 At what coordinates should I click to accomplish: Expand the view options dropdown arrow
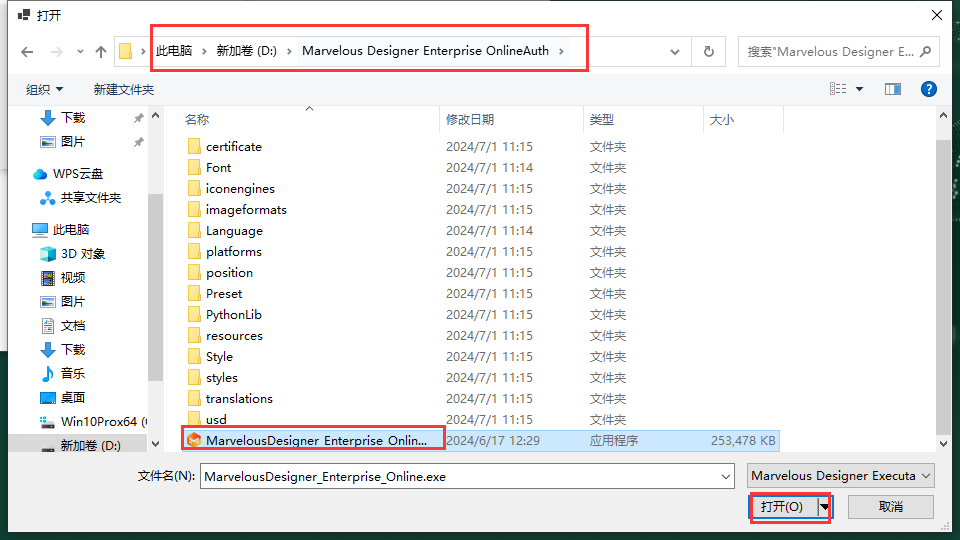[860, 89]
